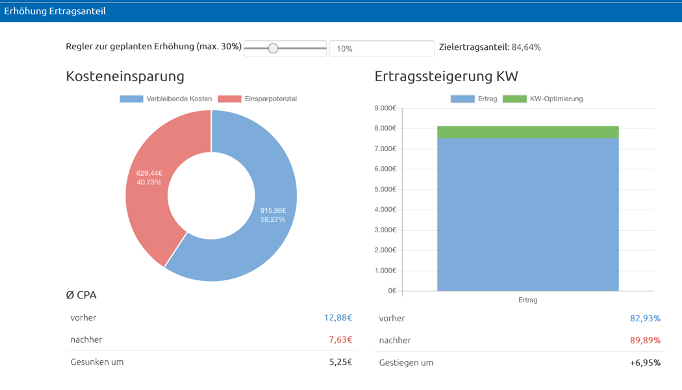Click the blue Ertrag bar segment
The width and height of the screenshot is (682, 390).
[x=528, y=214]
